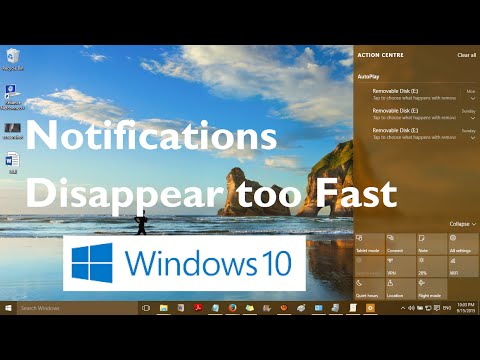
Task: Open the Recycle Bin desktop icon
Action: pyautogui.click(x=13, y=59)
